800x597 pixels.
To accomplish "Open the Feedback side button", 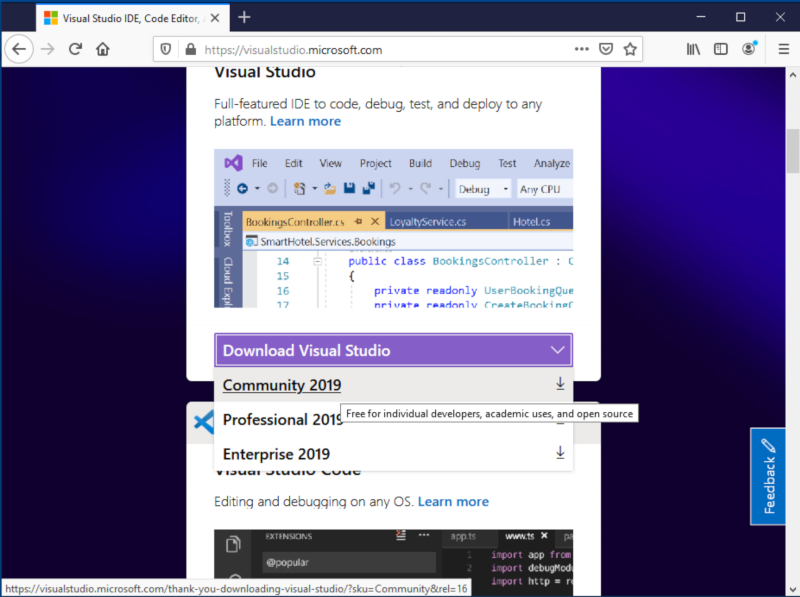I will point(767,477).
